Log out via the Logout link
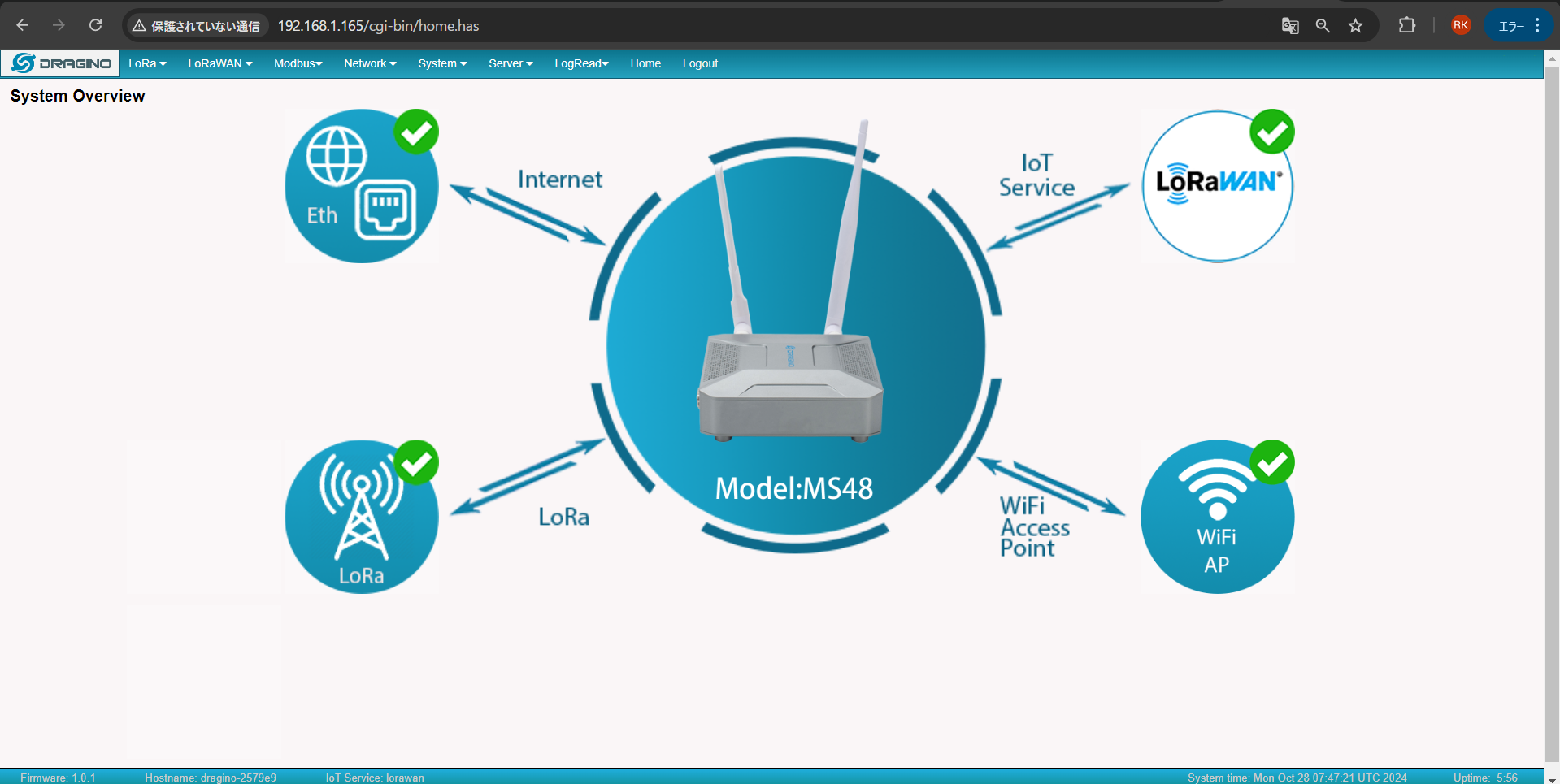The image size is (1560, 784). coord(700,63)
